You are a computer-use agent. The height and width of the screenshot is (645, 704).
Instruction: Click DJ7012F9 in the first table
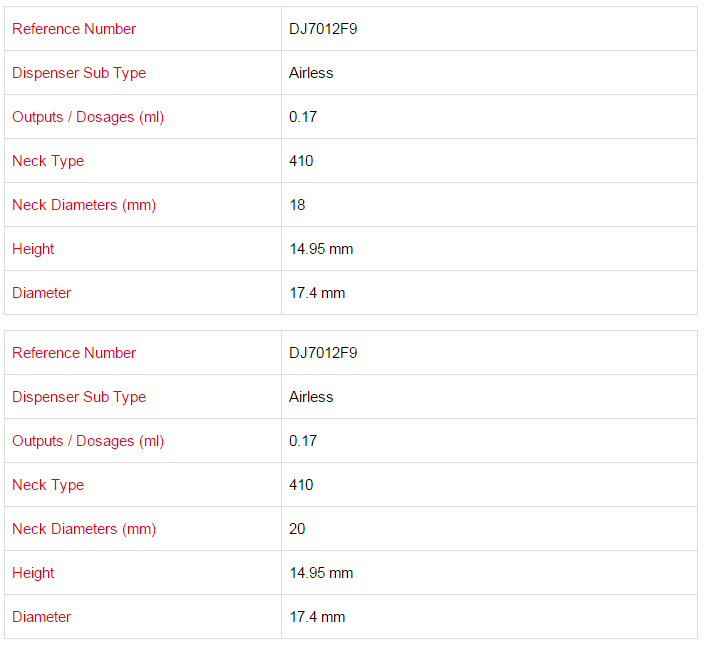click(323, 29)
